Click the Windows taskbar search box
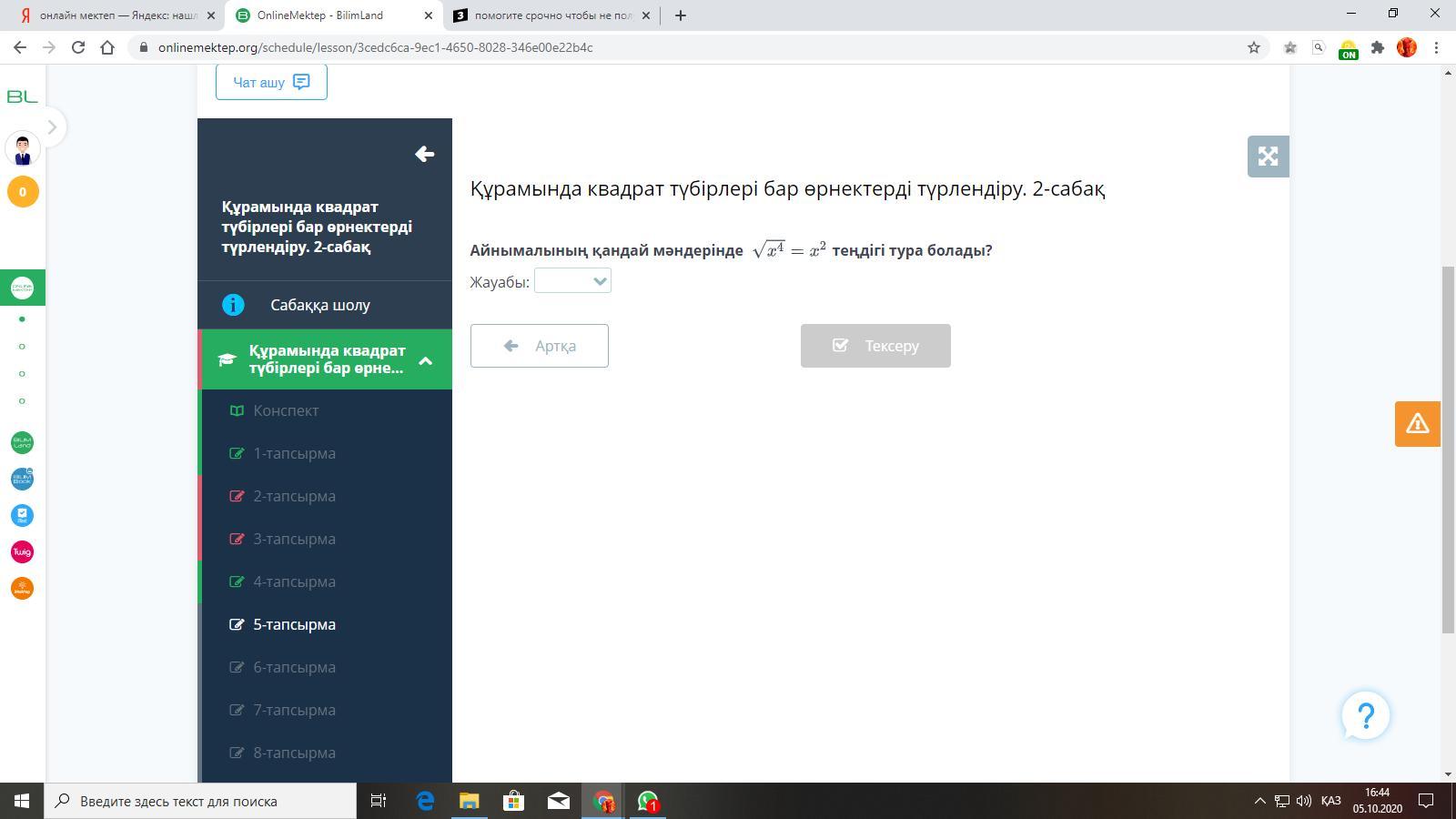 point(200,801)
